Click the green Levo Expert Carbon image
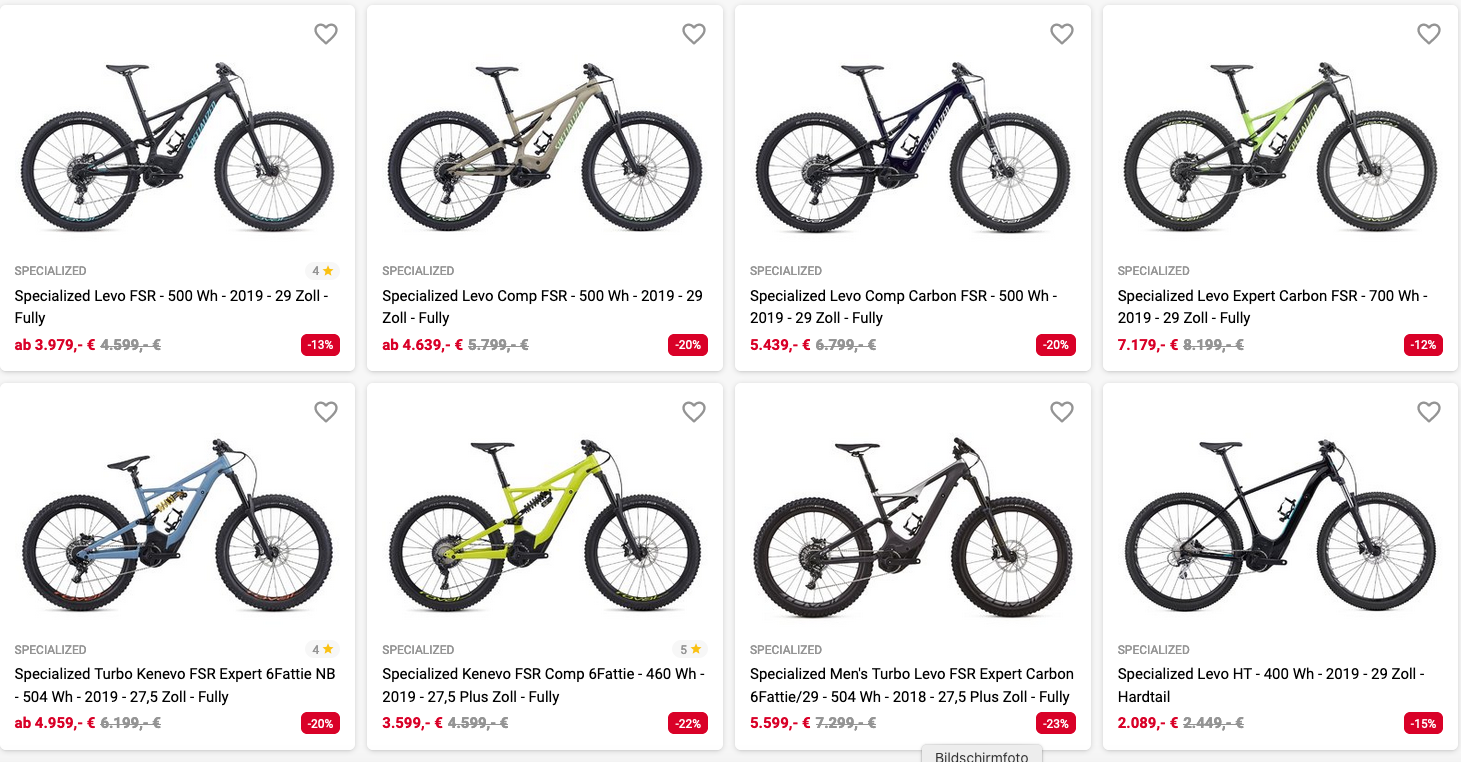The width and height of the screenshot is (1461, 762). click(x=1280, y=147)
